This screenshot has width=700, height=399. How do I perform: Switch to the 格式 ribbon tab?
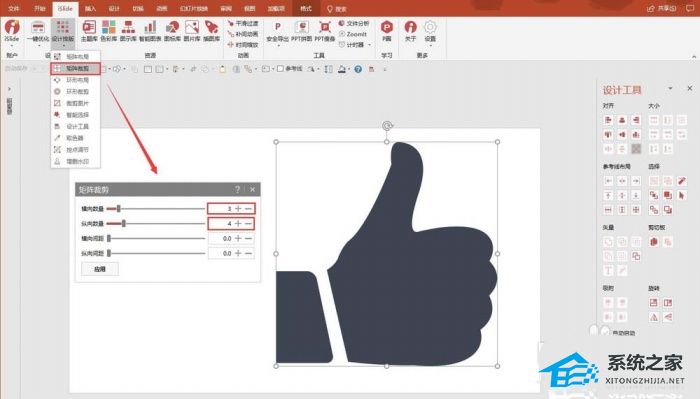click(306, 8)
